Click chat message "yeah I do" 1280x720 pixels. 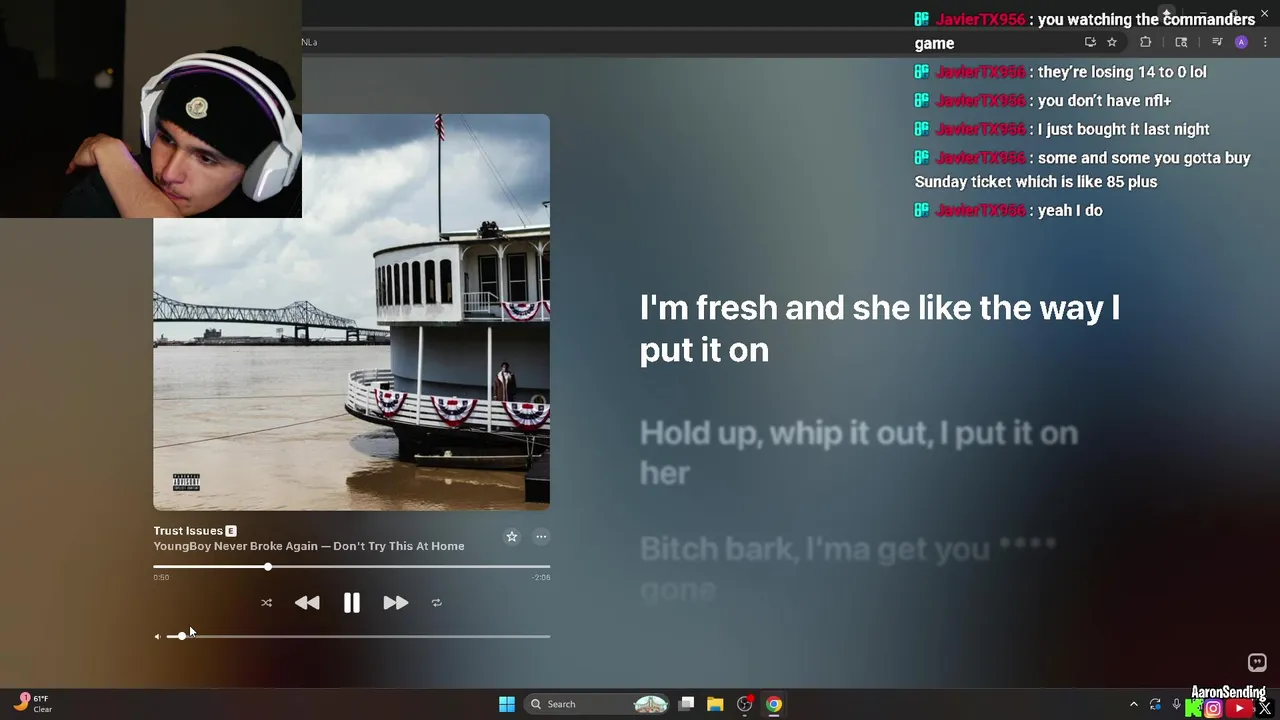[1070, 210]
